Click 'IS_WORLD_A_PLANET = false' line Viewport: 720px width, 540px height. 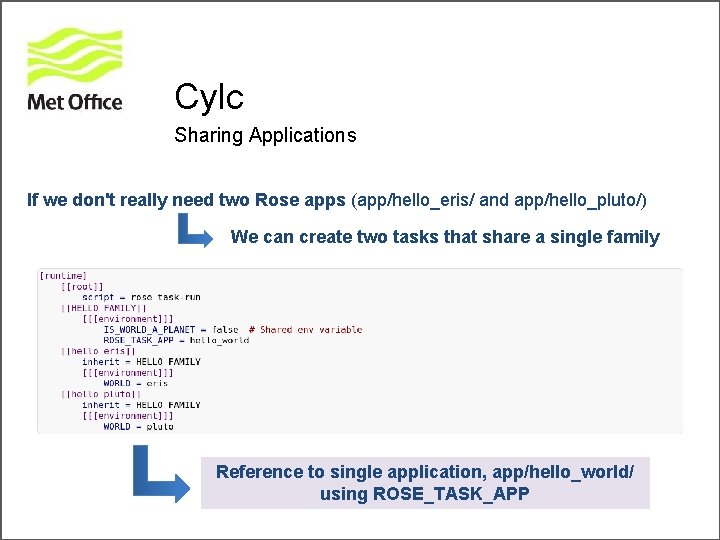coord(171,330)
